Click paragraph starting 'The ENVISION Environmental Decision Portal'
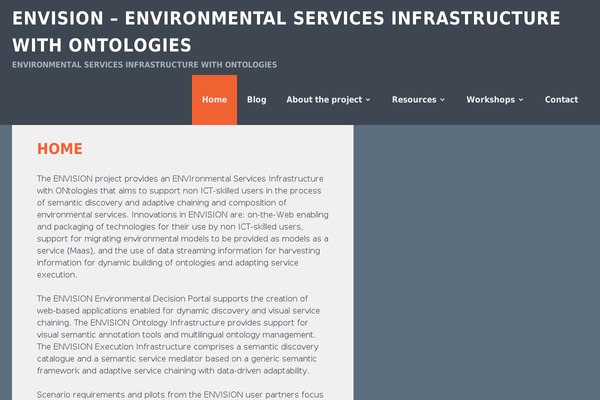Viewport: 600px width, 400px height. (178, 335)
